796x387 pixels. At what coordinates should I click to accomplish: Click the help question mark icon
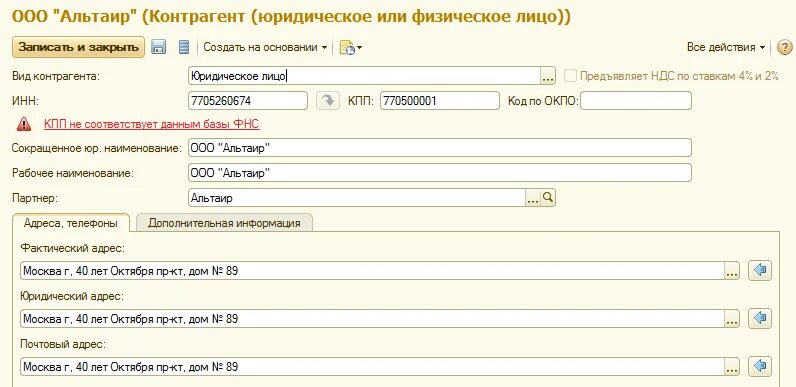click(x=784, y=48)
